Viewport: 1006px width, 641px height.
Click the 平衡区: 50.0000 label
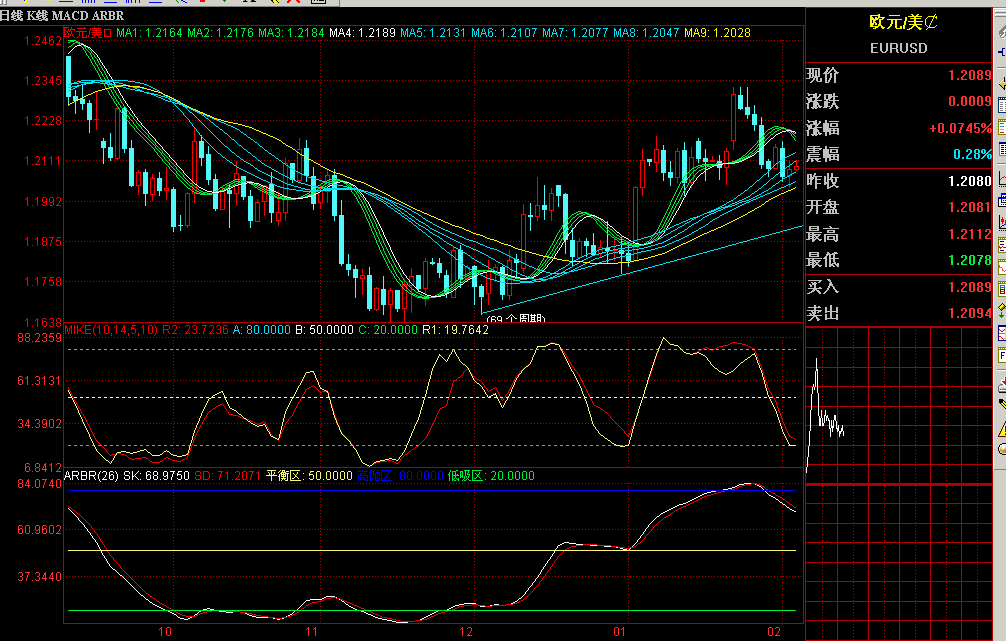pyautogui.click(x=309, y=476)
